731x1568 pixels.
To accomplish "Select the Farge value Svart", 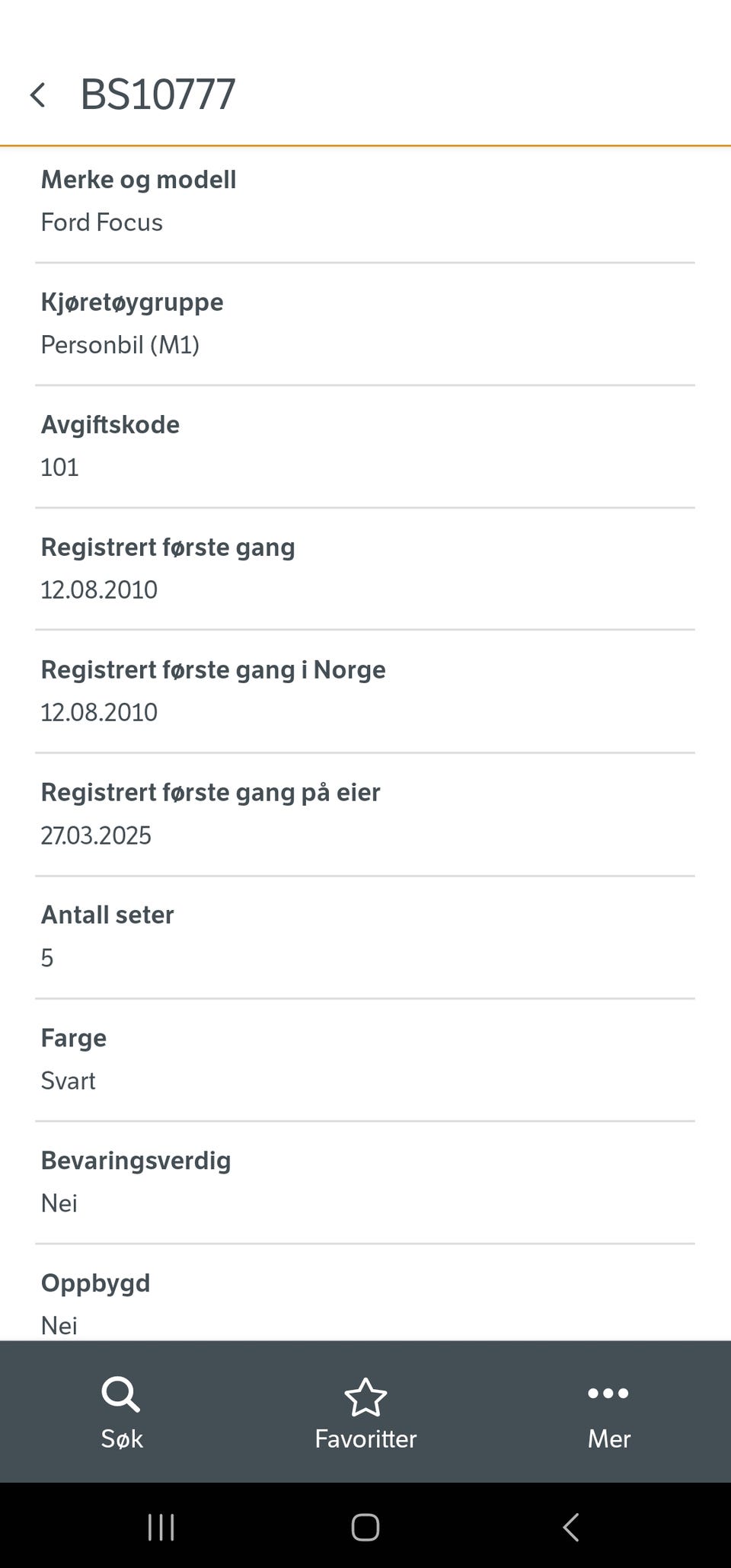I will [x=69, y=1081].
